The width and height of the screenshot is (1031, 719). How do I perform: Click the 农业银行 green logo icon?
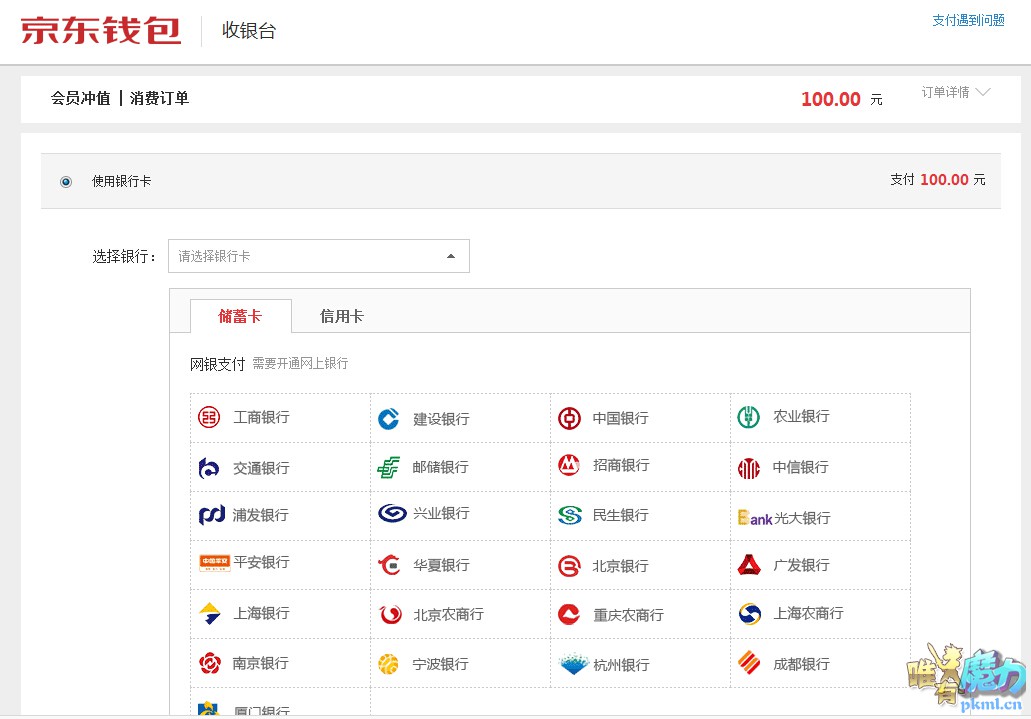click(x=748, y=417)
